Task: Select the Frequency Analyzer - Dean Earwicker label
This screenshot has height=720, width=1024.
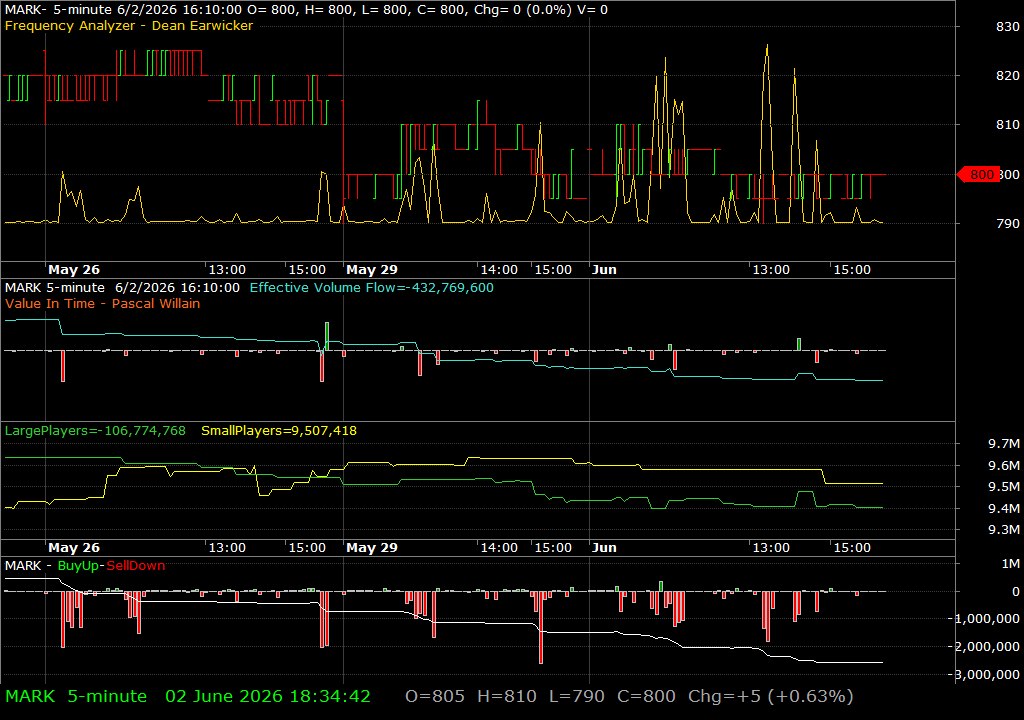Action: (x=129, y=25)
